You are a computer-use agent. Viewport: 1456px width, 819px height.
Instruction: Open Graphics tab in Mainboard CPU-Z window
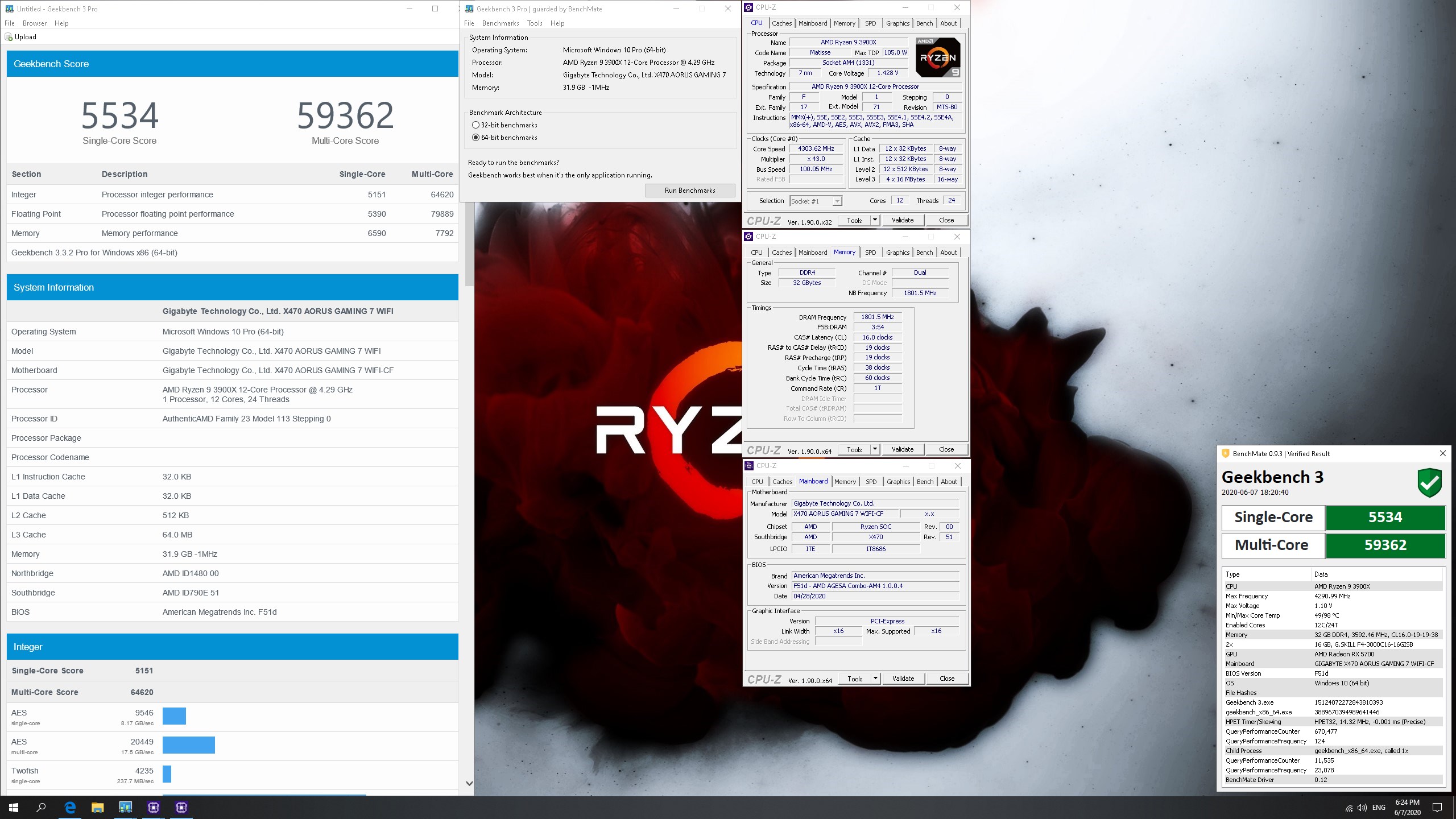point(899,482)
